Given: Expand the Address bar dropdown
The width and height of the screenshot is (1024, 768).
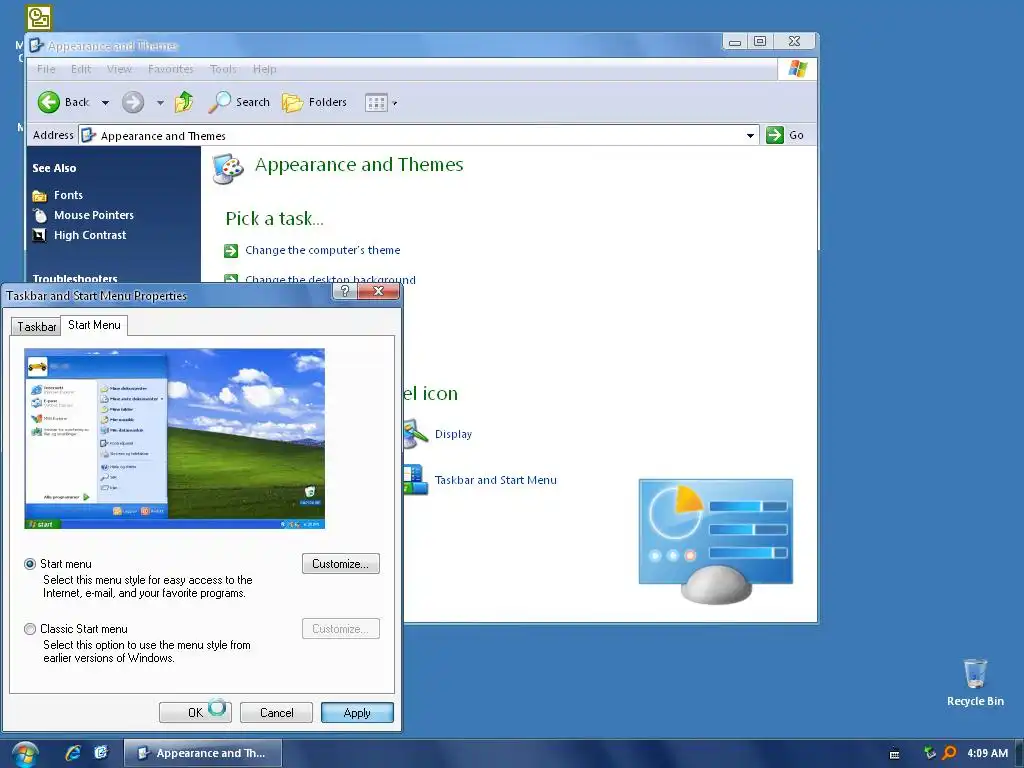Looking at the screenshot, I should pyautogui.click(x=750, y=136).
